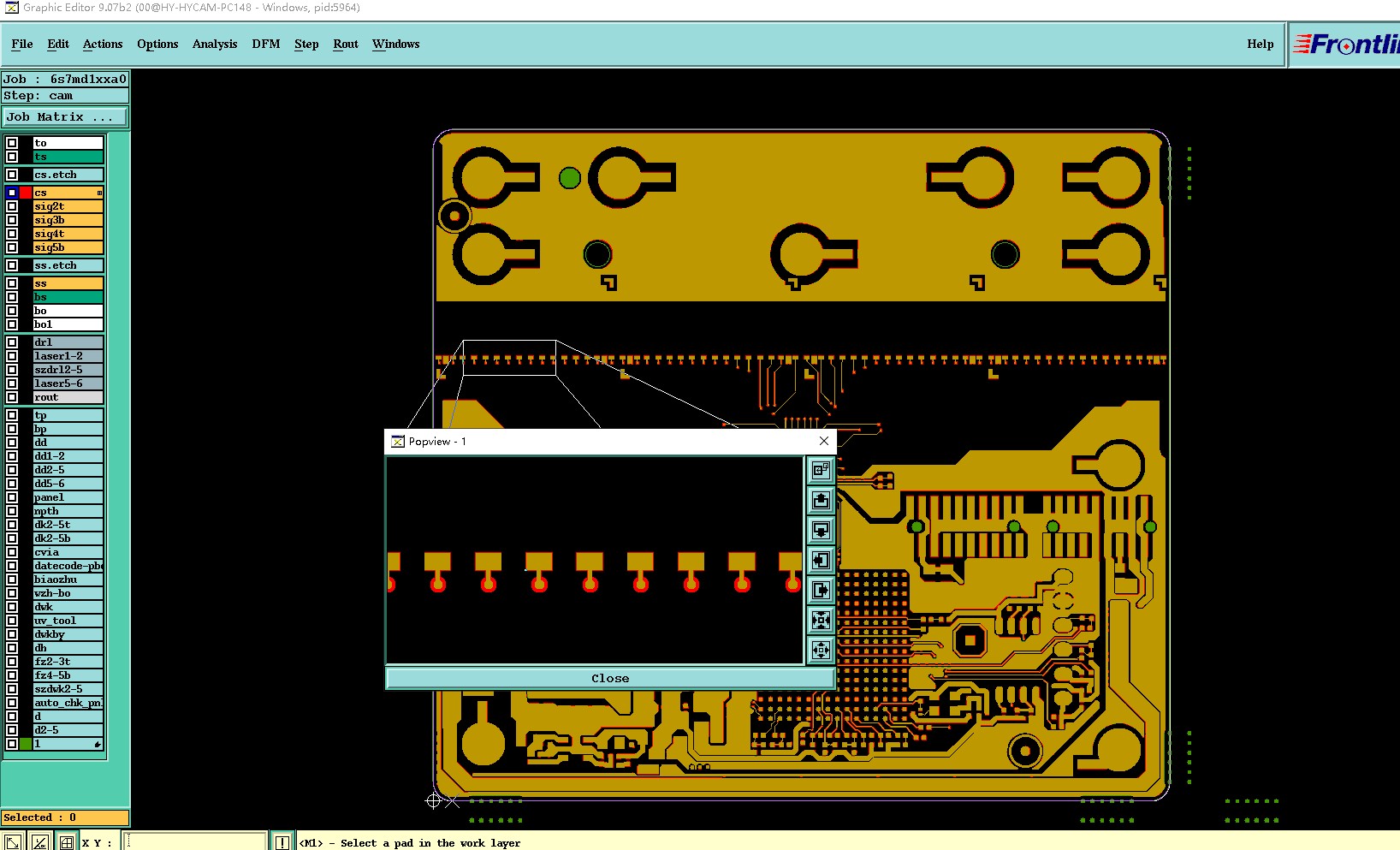Open the Windows menu
1400x850 pixels.
pos(395,44)
